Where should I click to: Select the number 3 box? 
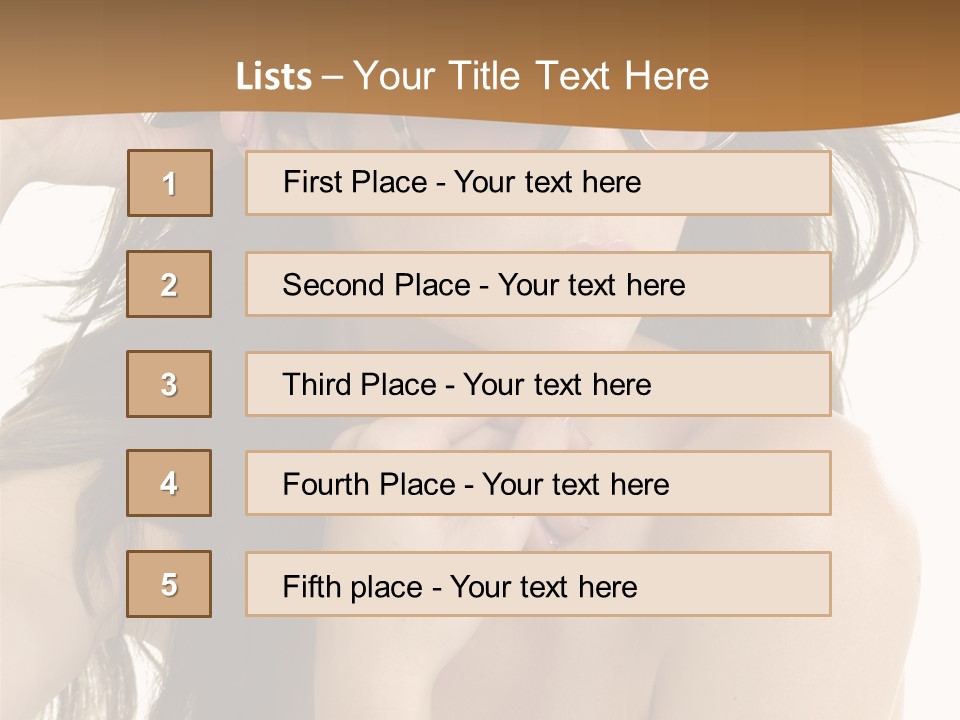tap(169, 384)
